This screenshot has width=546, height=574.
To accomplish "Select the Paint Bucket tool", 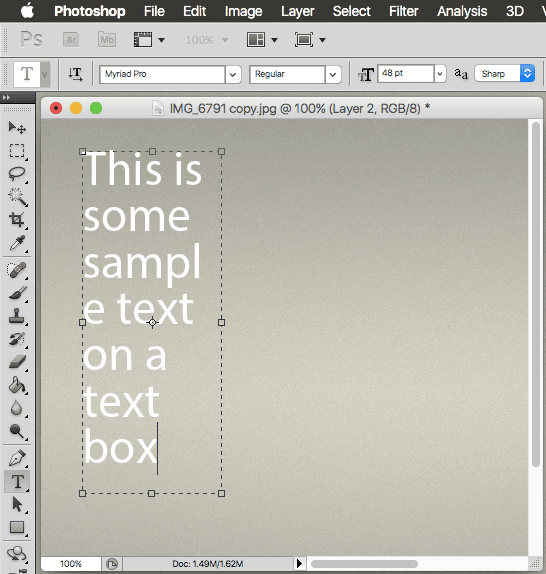I will click(x=17, y=385).
